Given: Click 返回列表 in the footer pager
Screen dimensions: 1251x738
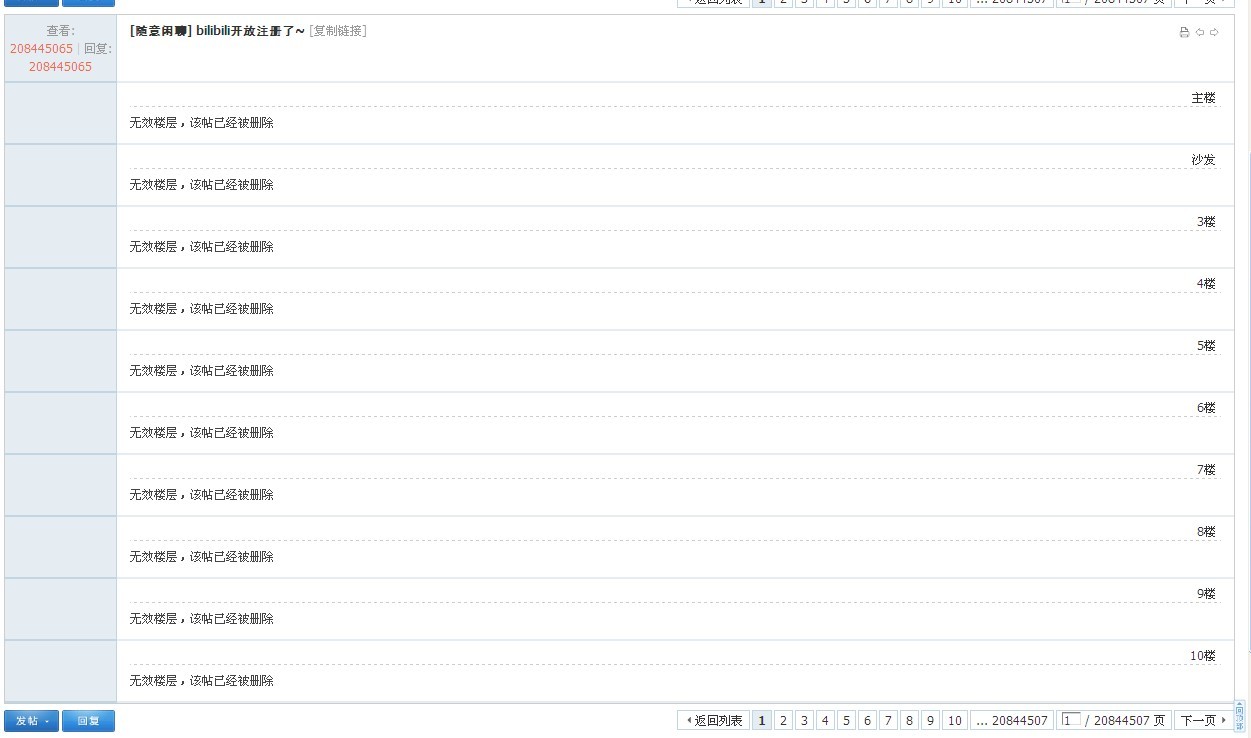Looking at the screenshot, I should tap(713, 720).
